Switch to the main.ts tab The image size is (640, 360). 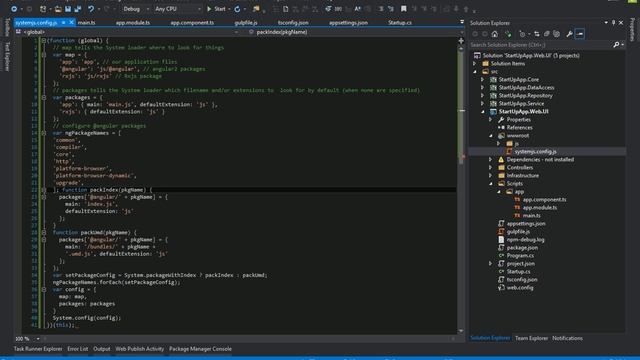[87, 22]
